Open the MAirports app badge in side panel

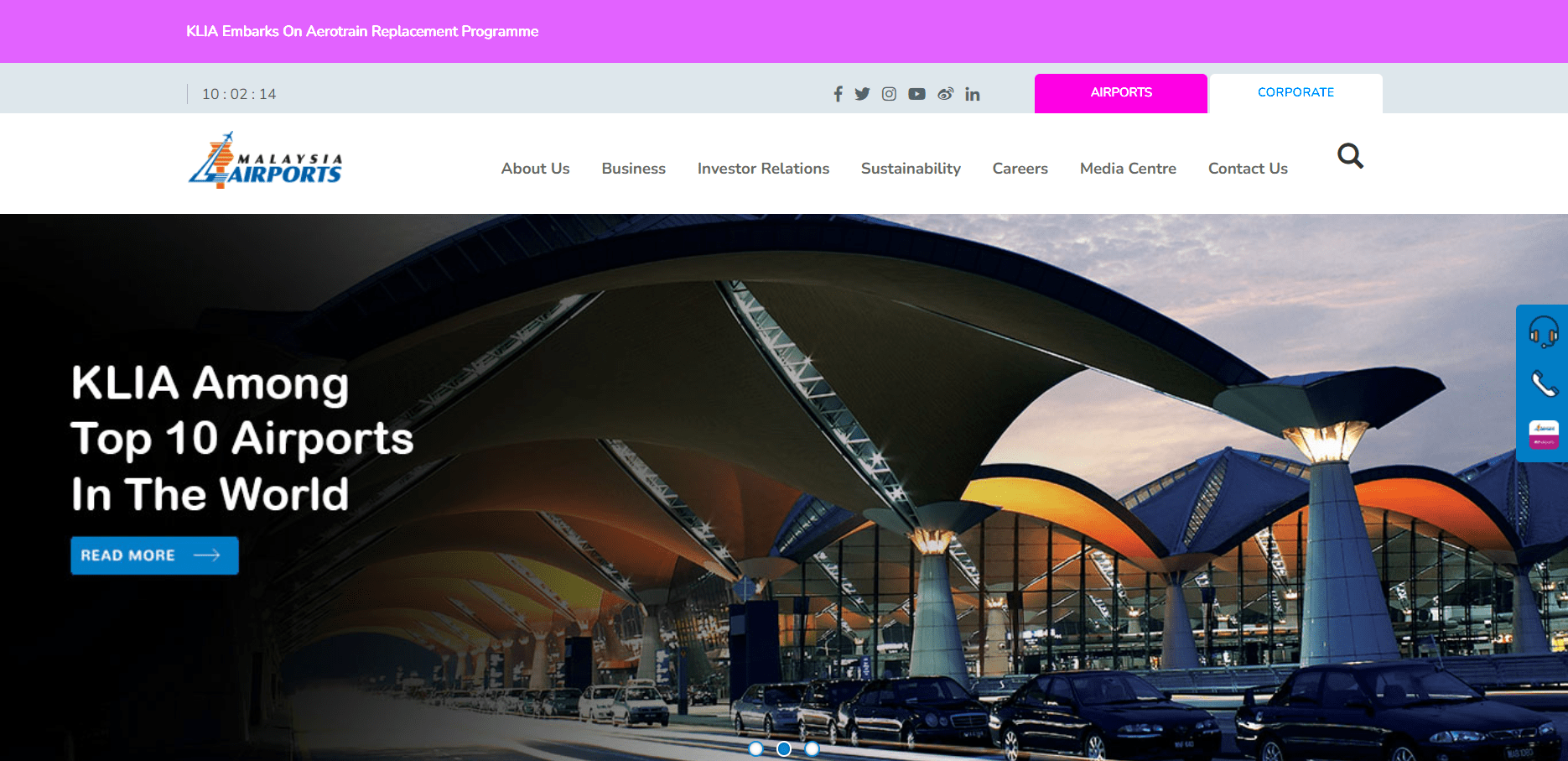tap(1543, 435)
